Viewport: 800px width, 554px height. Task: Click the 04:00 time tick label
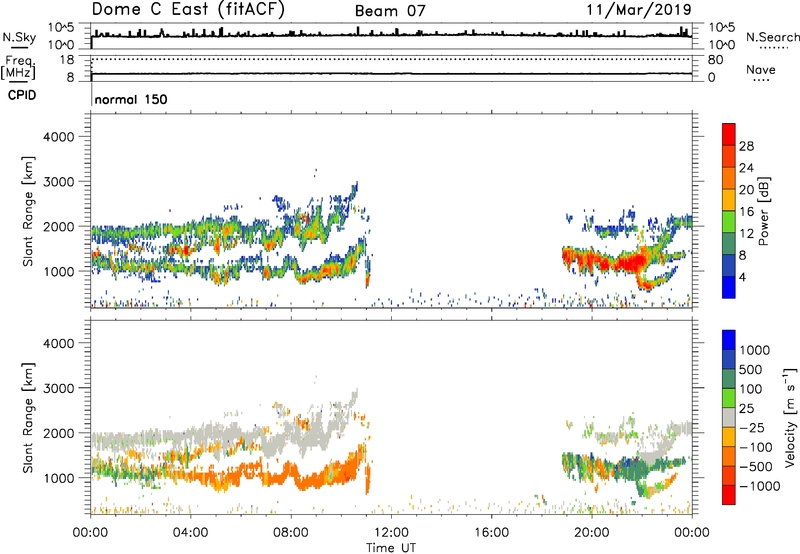coord(190,533)
